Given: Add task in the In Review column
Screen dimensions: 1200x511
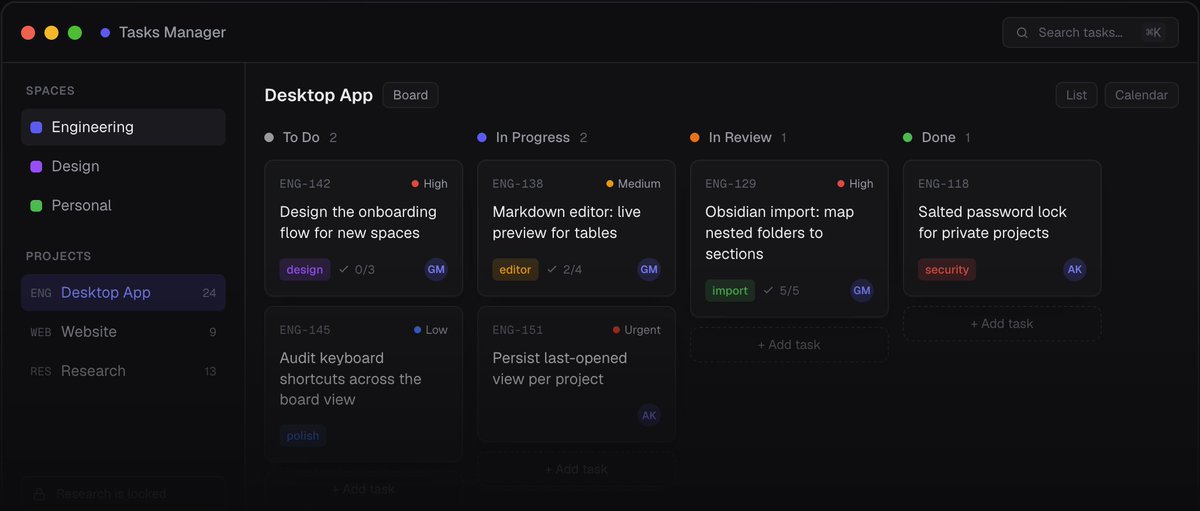Looking at the screenshot, I should click(789, 344).
